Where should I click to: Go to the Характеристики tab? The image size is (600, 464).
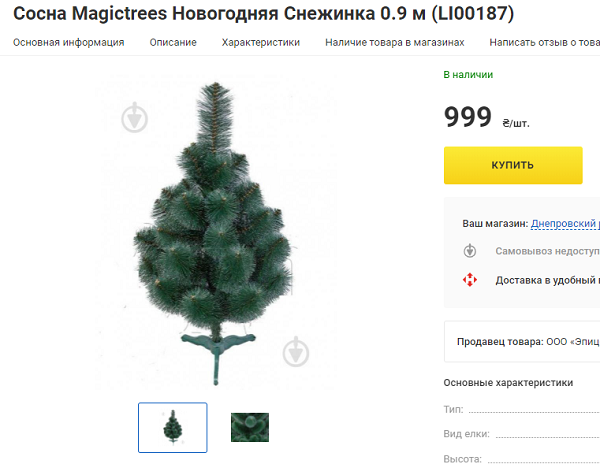(x=261, y=42)
